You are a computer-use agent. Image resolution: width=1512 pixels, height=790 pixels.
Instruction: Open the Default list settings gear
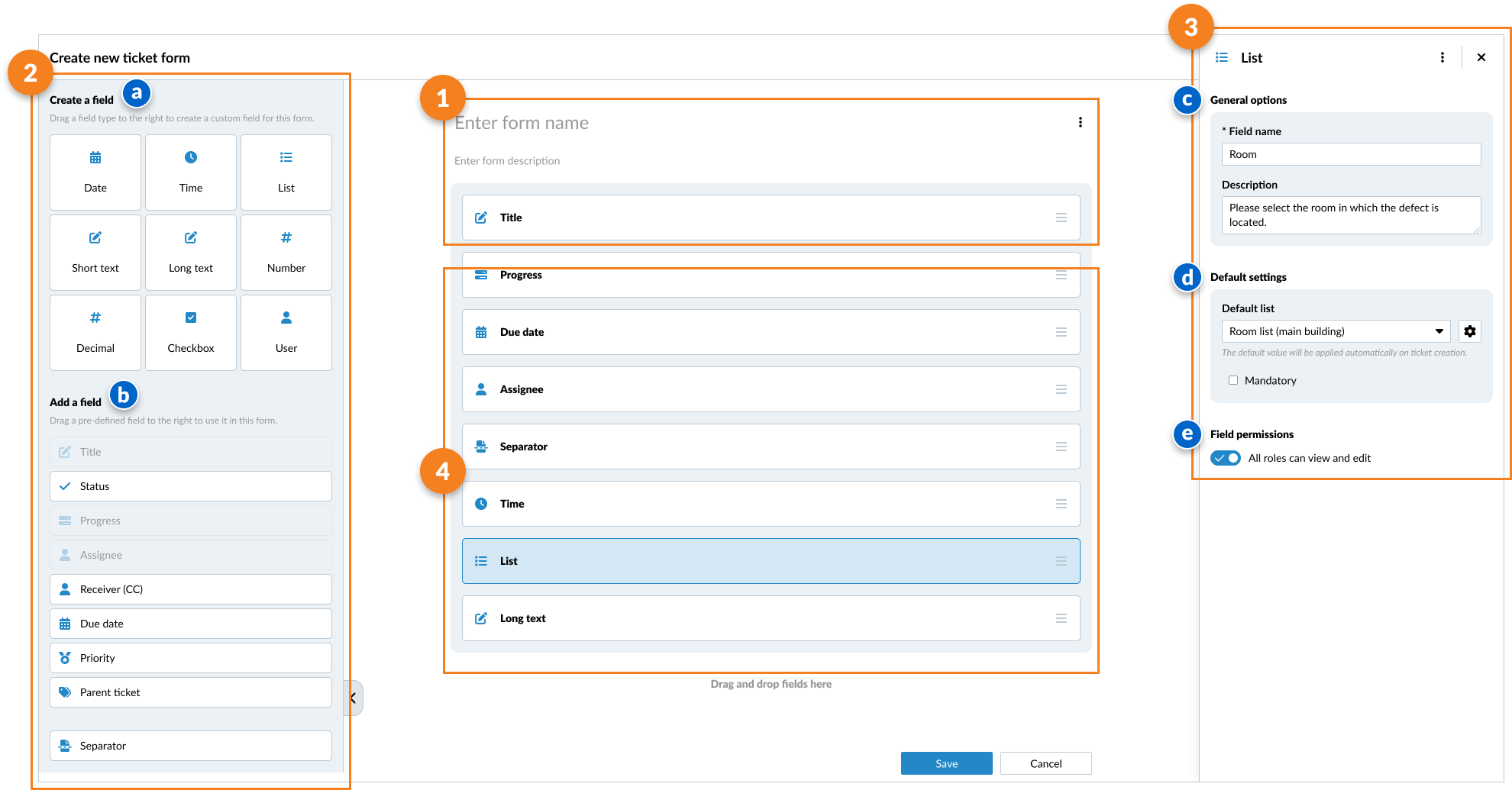pyautogui.click(x=1470, y=331)
